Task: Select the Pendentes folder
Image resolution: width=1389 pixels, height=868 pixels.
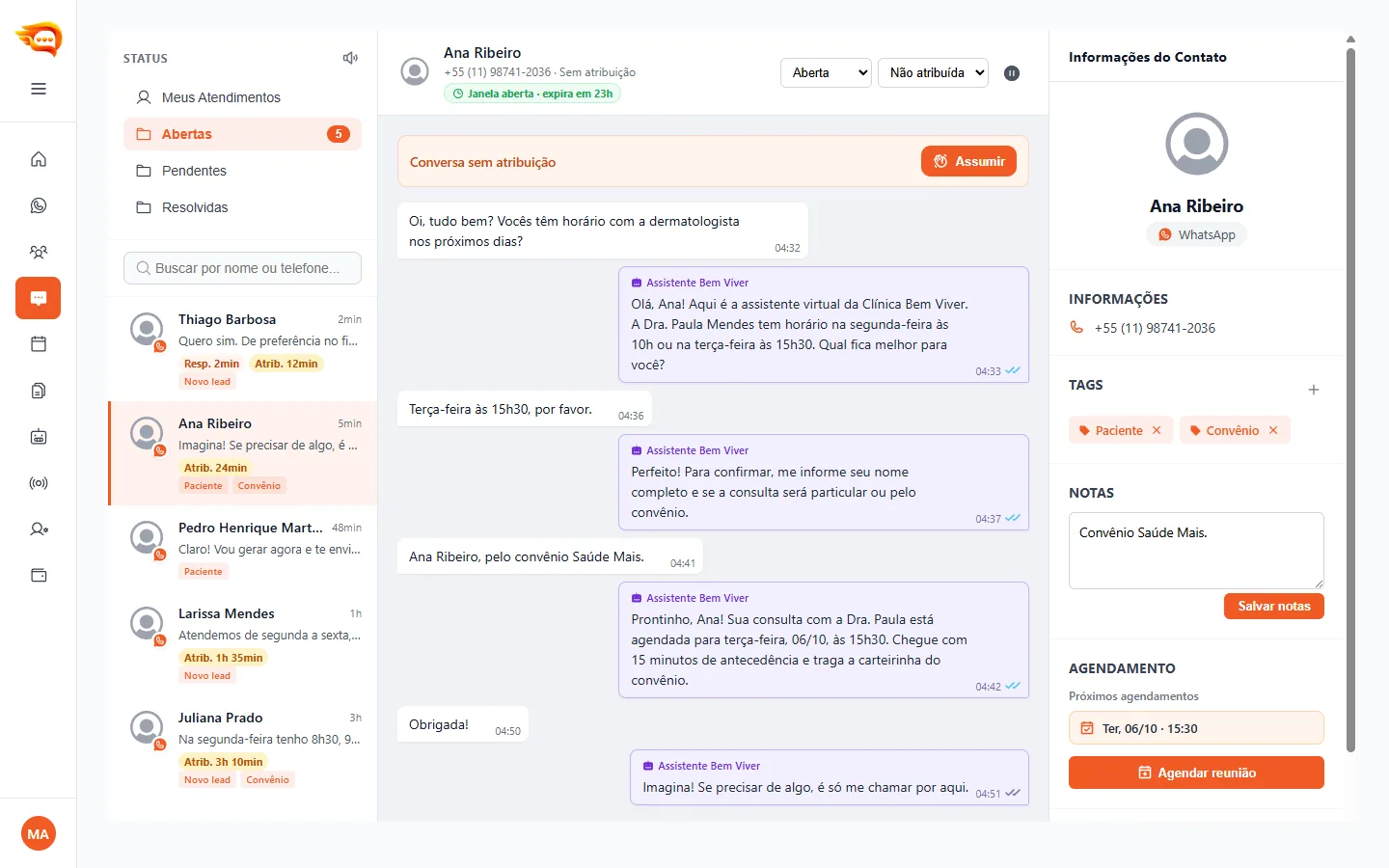Action: point(242,171)
